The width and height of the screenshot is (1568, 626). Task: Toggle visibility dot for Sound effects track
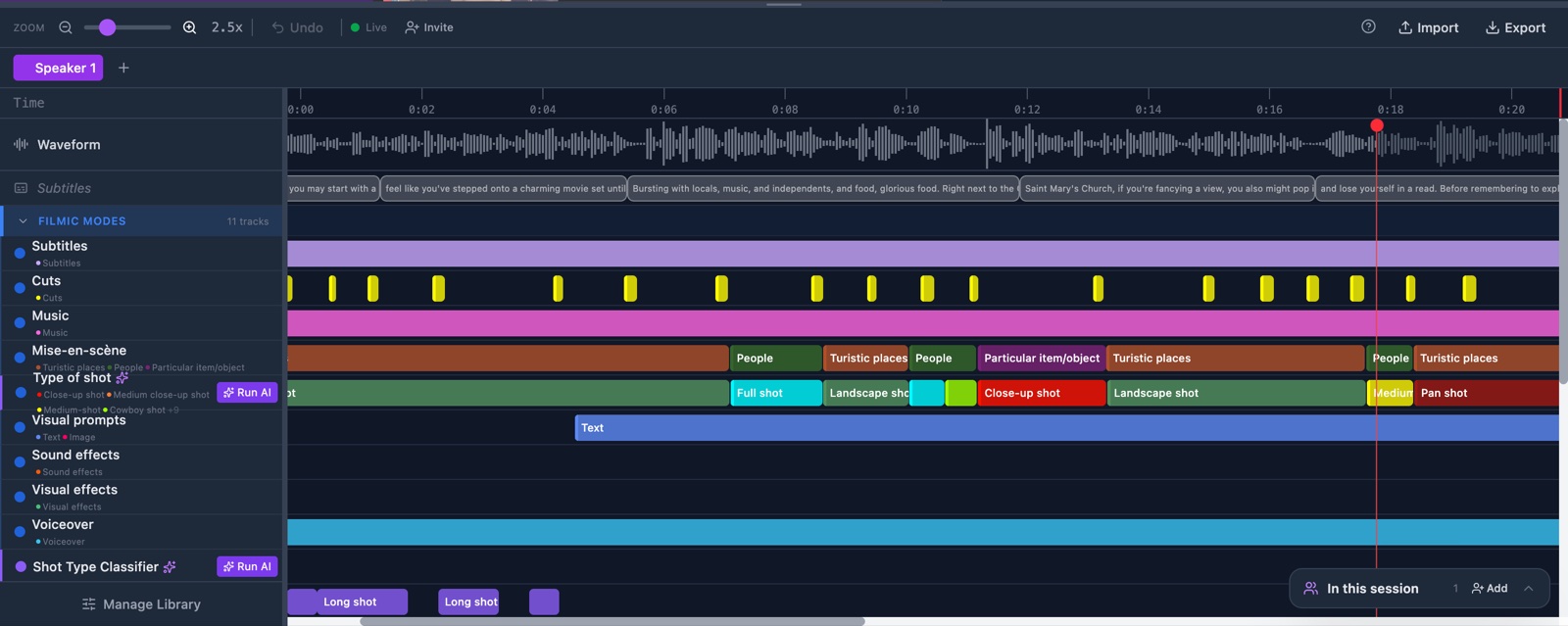(20, 461)
